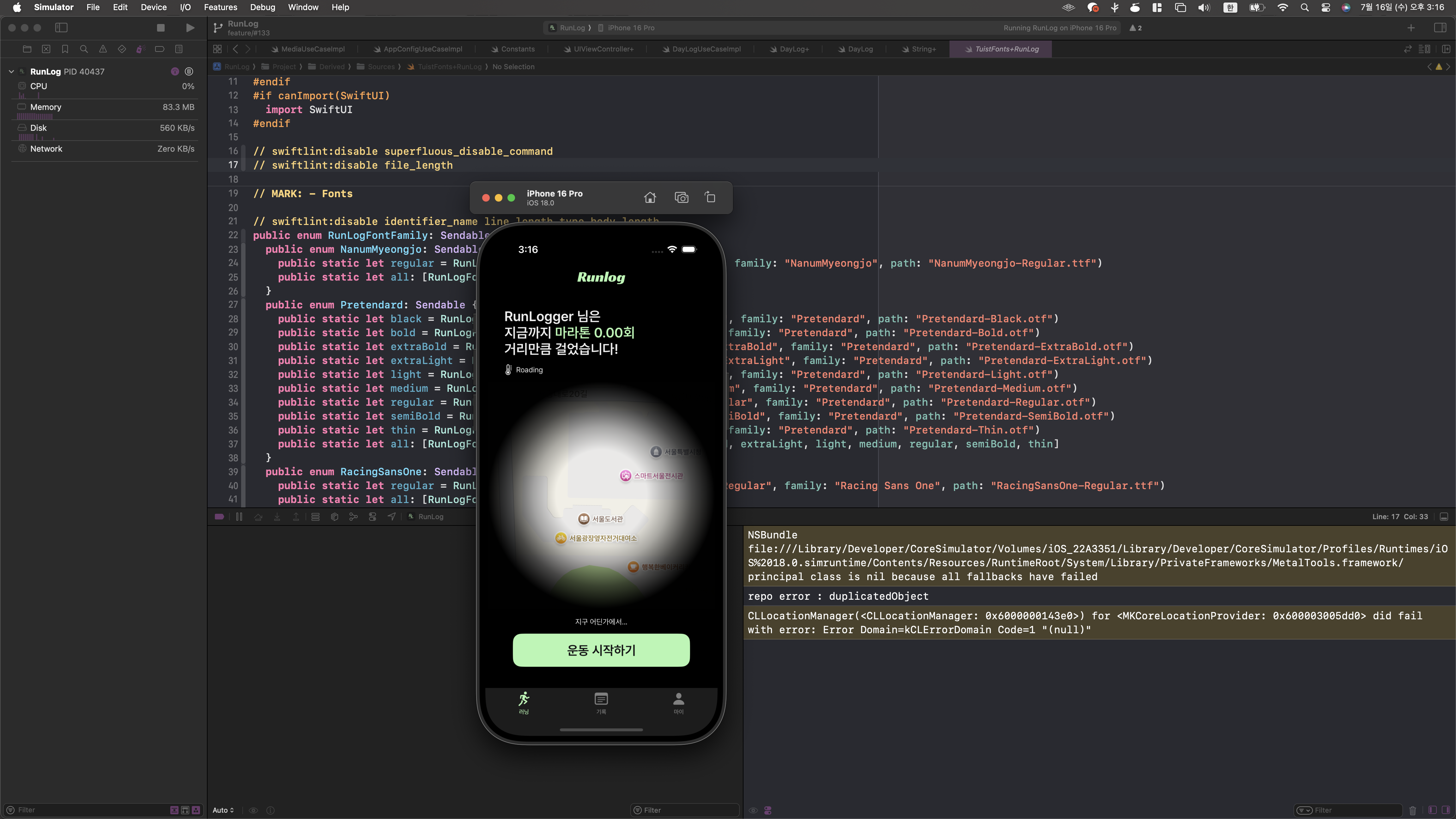The width and height of the screenshot is (1456, 819).
Task: Toggle the left navigator sidebar visibility
Action: pos(61,28)
